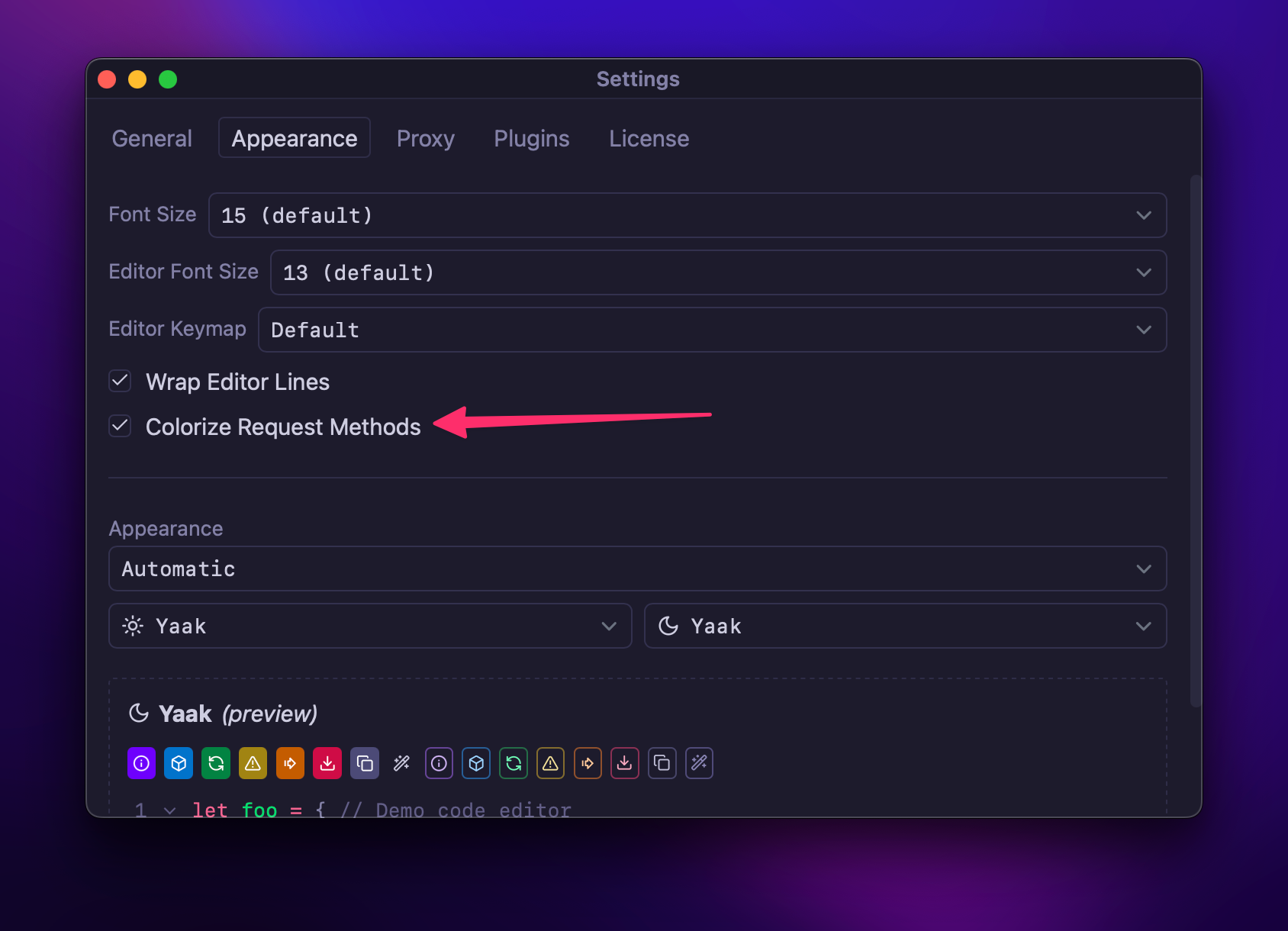The image size is (1288, 931).
Task: Click the solid blue cube icon button
Action: tap(179, 763)
